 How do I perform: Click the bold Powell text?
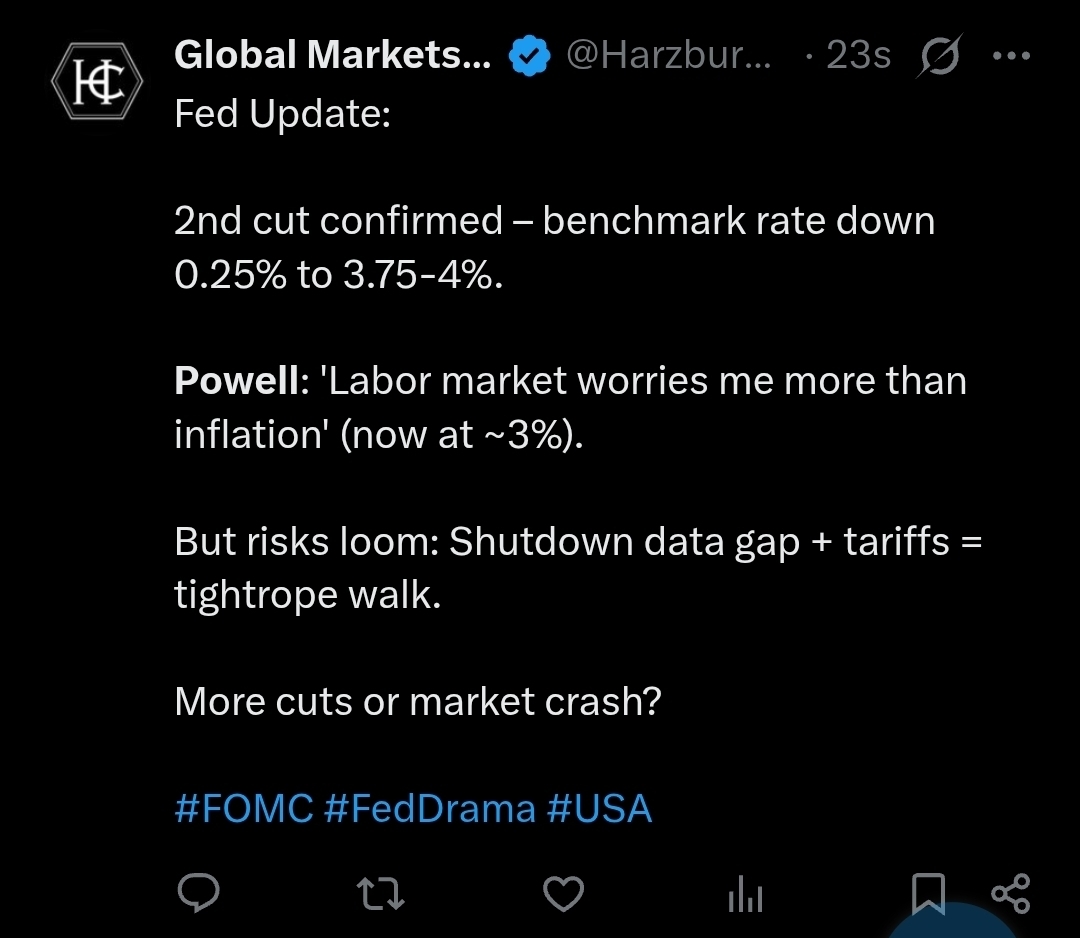pyautogui.click(x=236, y=381)
